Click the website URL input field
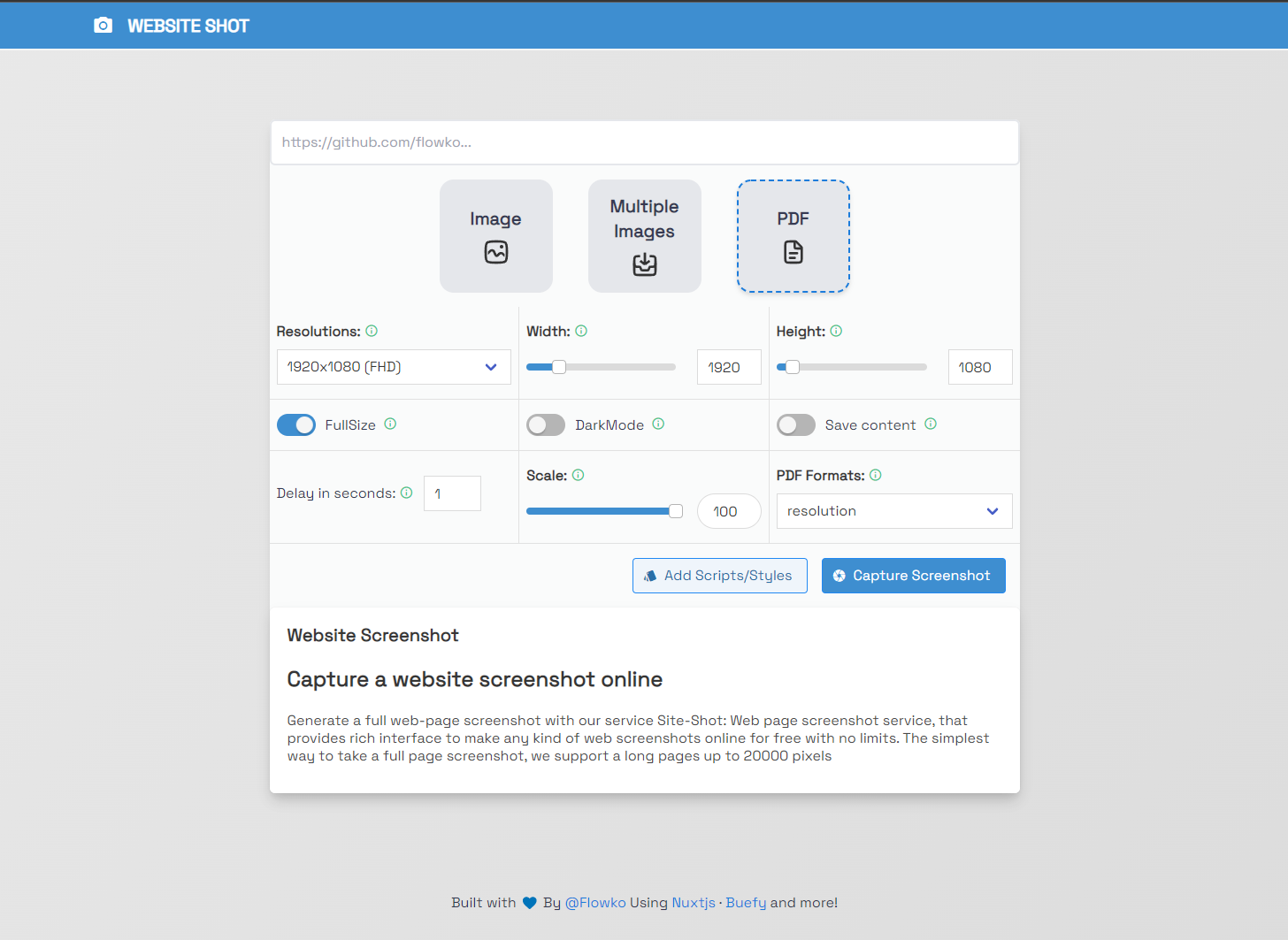The image size is (1288, 940). tap(644, 141)
